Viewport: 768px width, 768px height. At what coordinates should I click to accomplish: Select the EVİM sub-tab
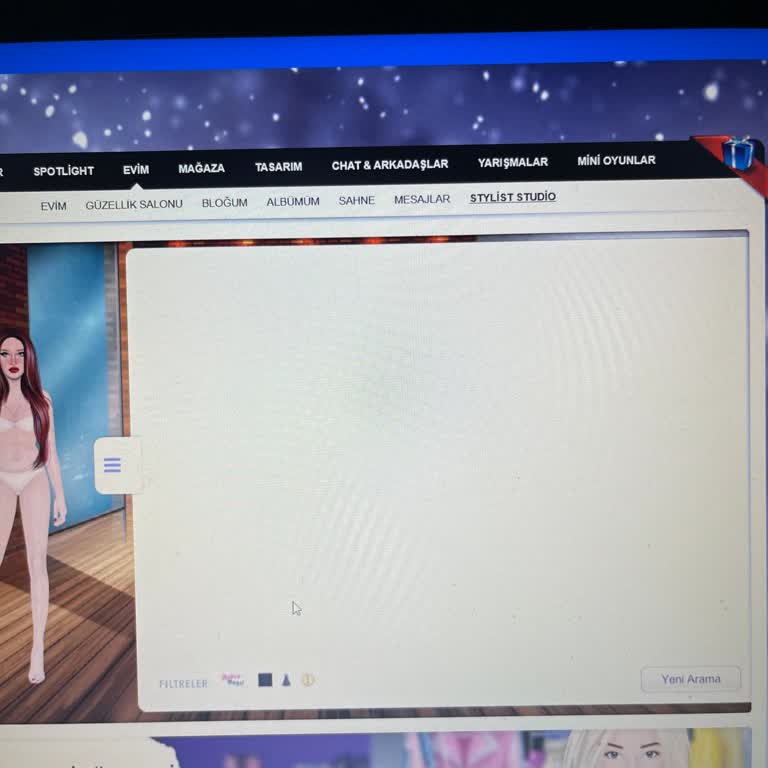53,206
